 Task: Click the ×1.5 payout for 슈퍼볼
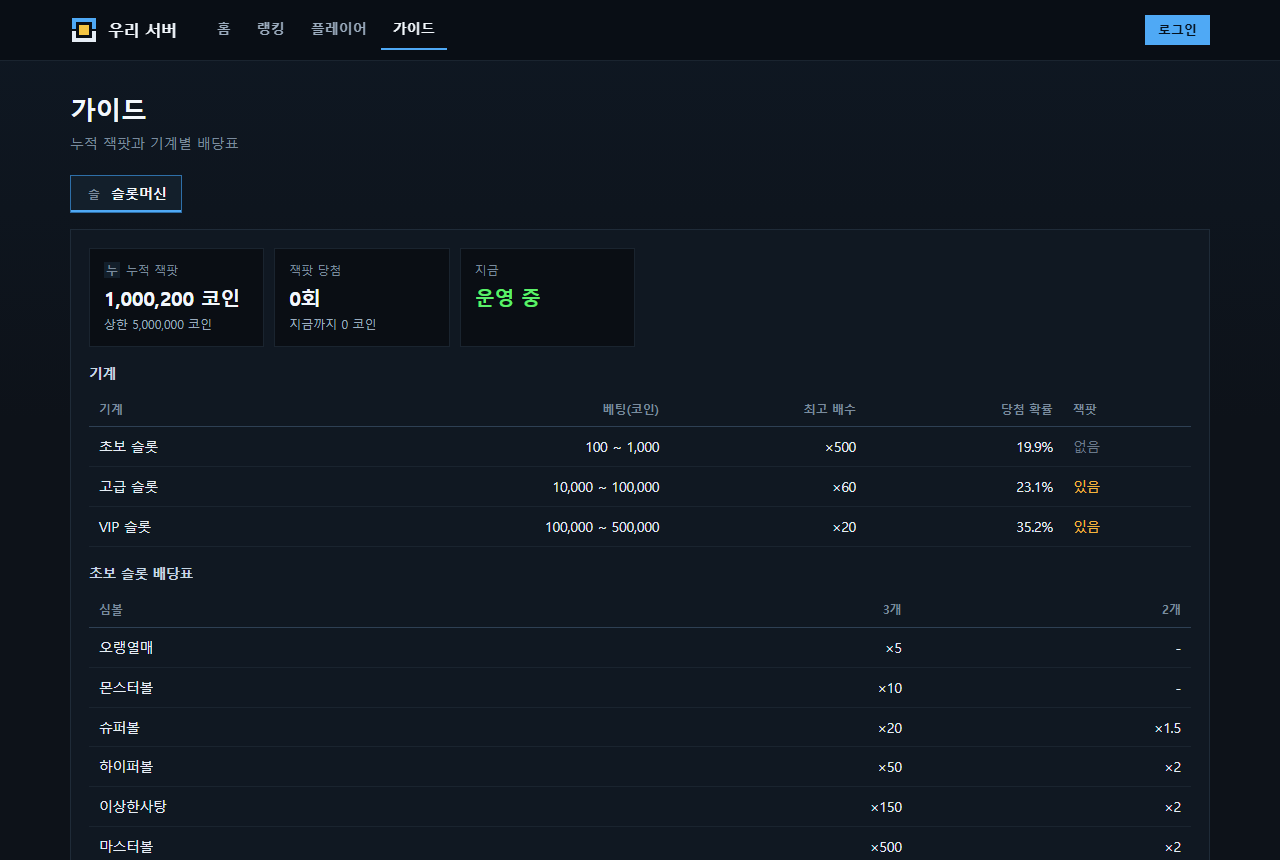1168,728
